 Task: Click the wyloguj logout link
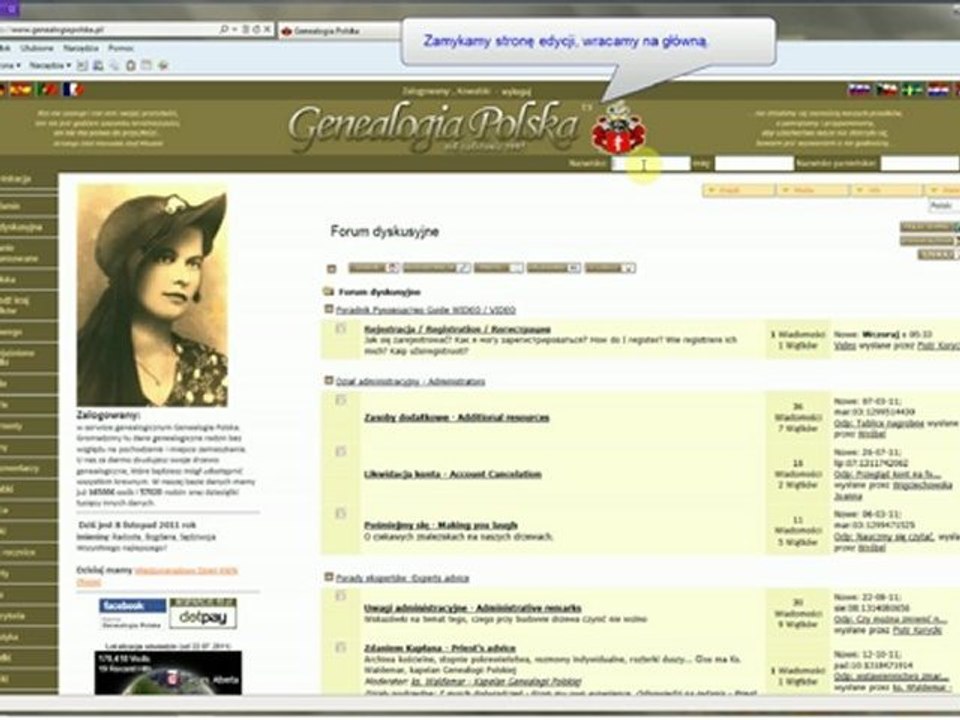516,92
